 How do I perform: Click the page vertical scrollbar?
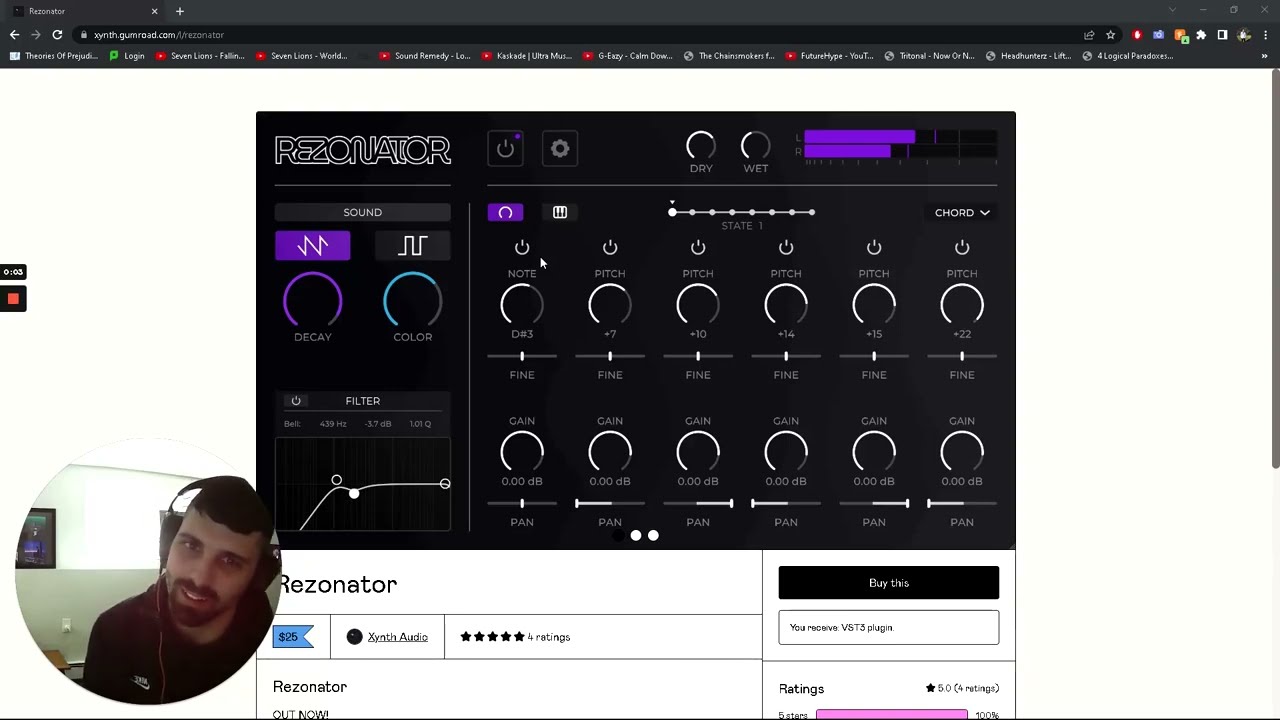click(1275, 269)
